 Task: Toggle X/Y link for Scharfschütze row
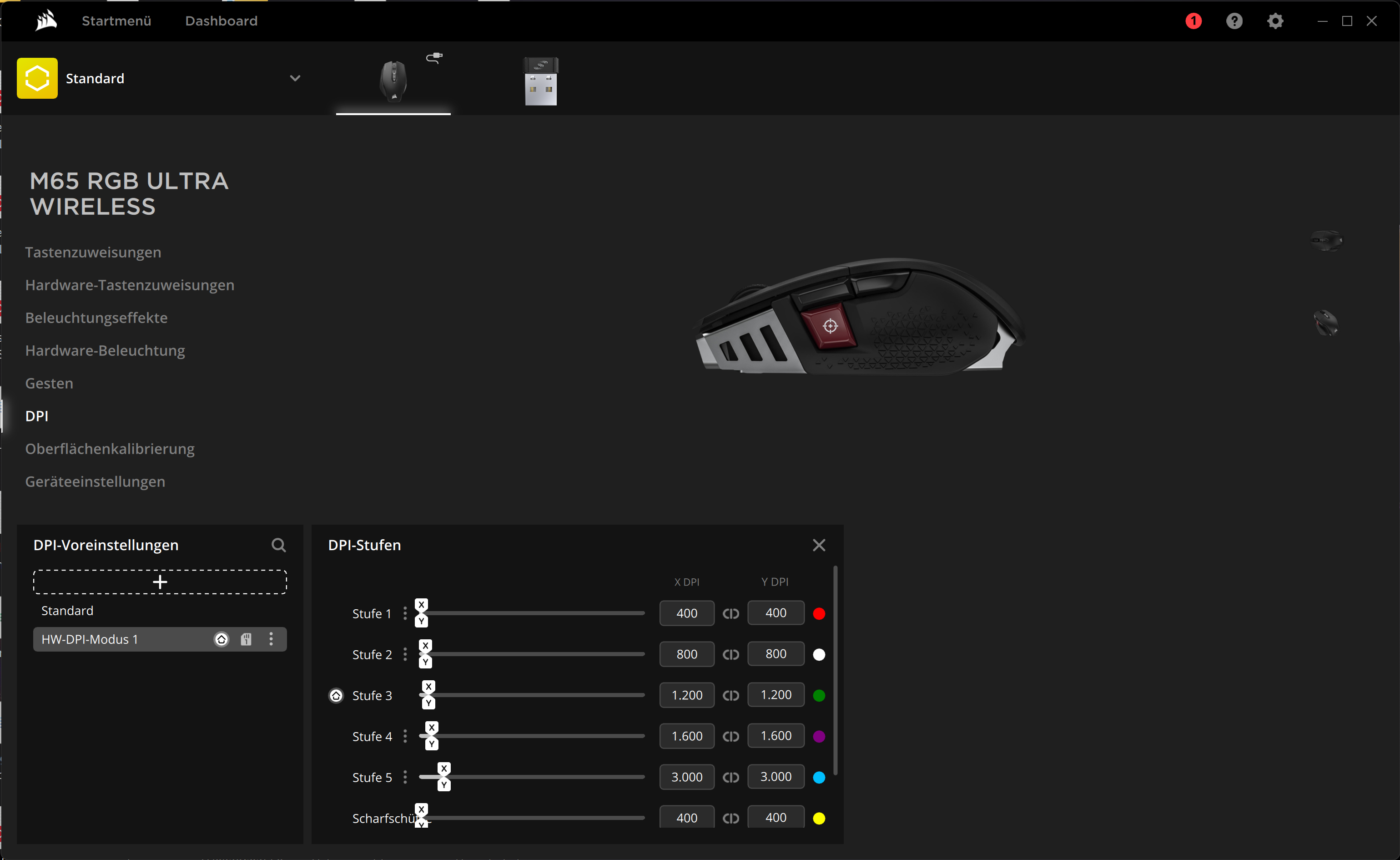[x=731, y=819]
